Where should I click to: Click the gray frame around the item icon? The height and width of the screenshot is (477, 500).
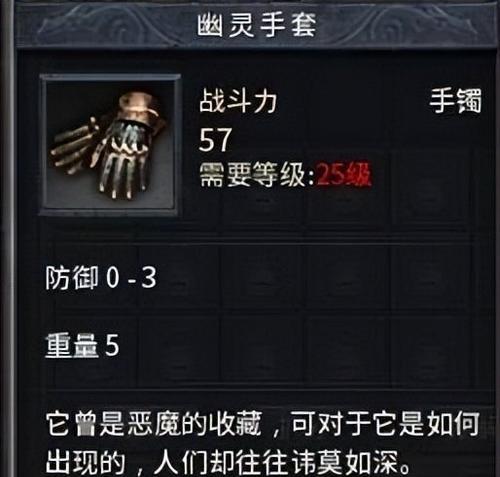click(x=110, y=78)
